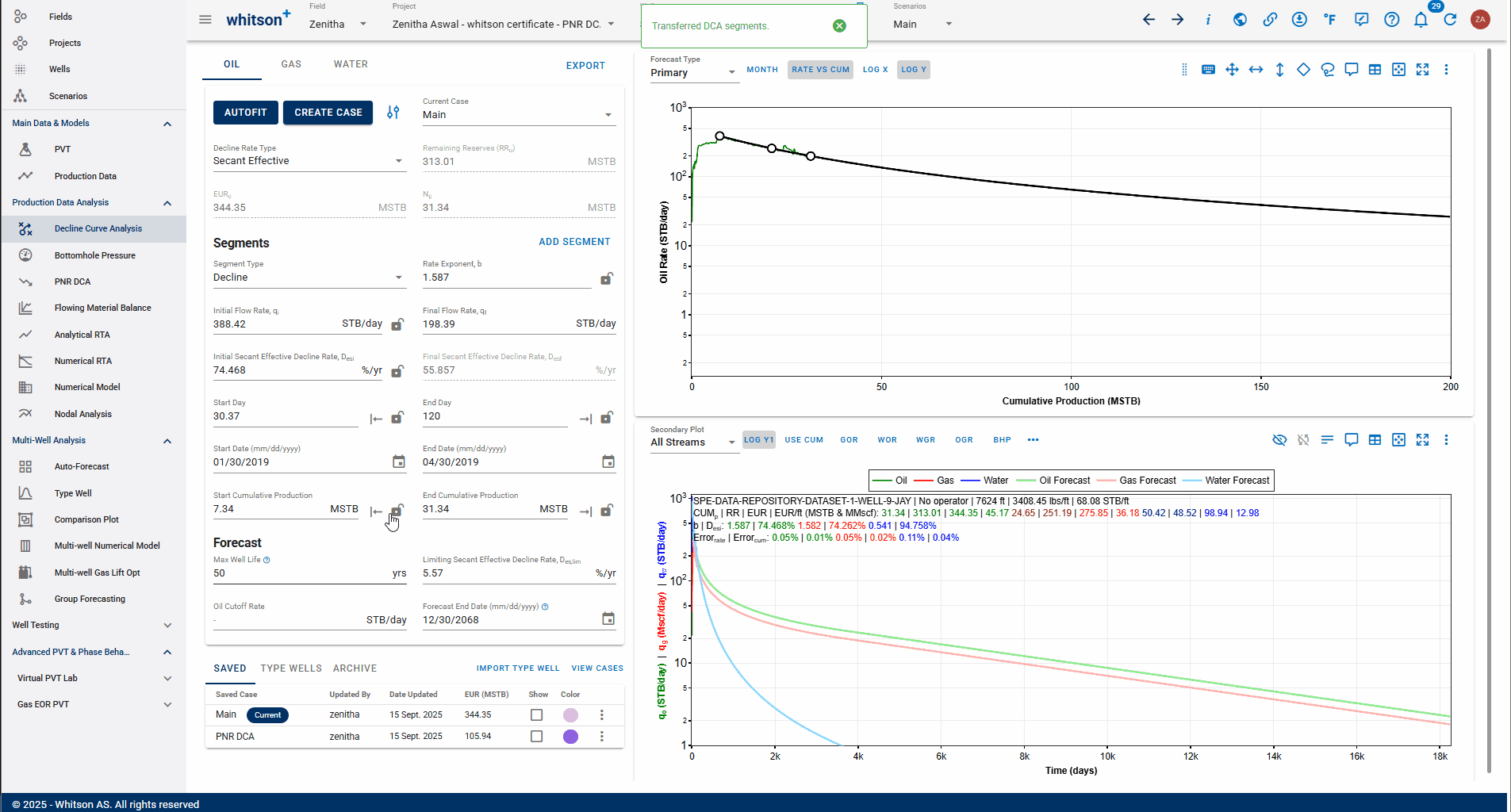This screenshot has width=1511, height=812.
Task: Open the help question mark icon
Action: (1391, 20)
